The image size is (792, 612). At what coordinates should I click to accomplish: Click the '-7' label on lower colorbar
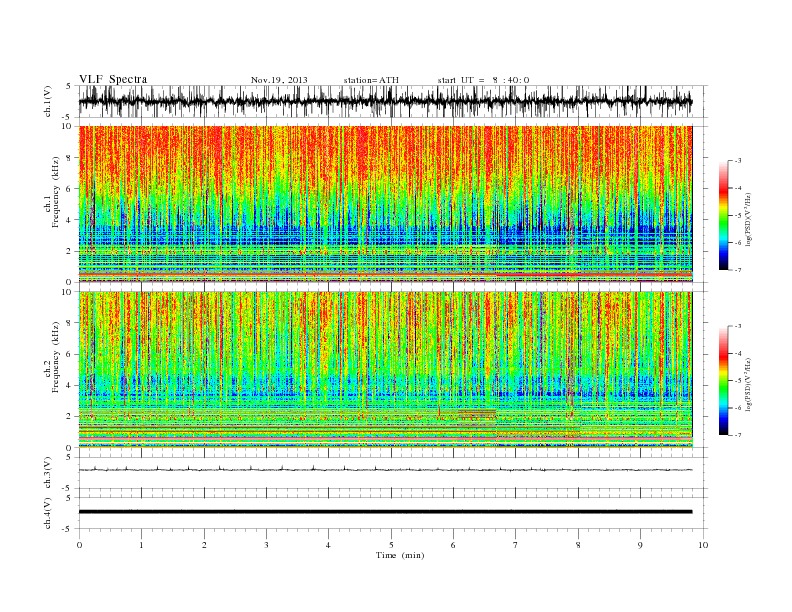coord(738,435)
